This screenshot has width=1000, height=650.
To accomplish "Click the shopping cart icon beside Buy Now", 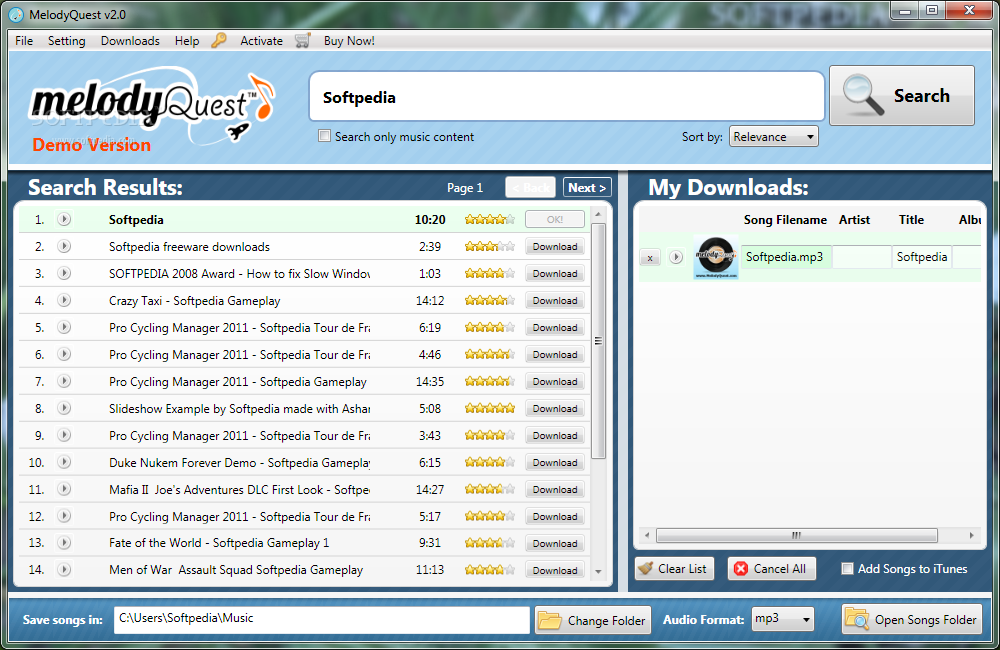I will [x=303, y=40].
